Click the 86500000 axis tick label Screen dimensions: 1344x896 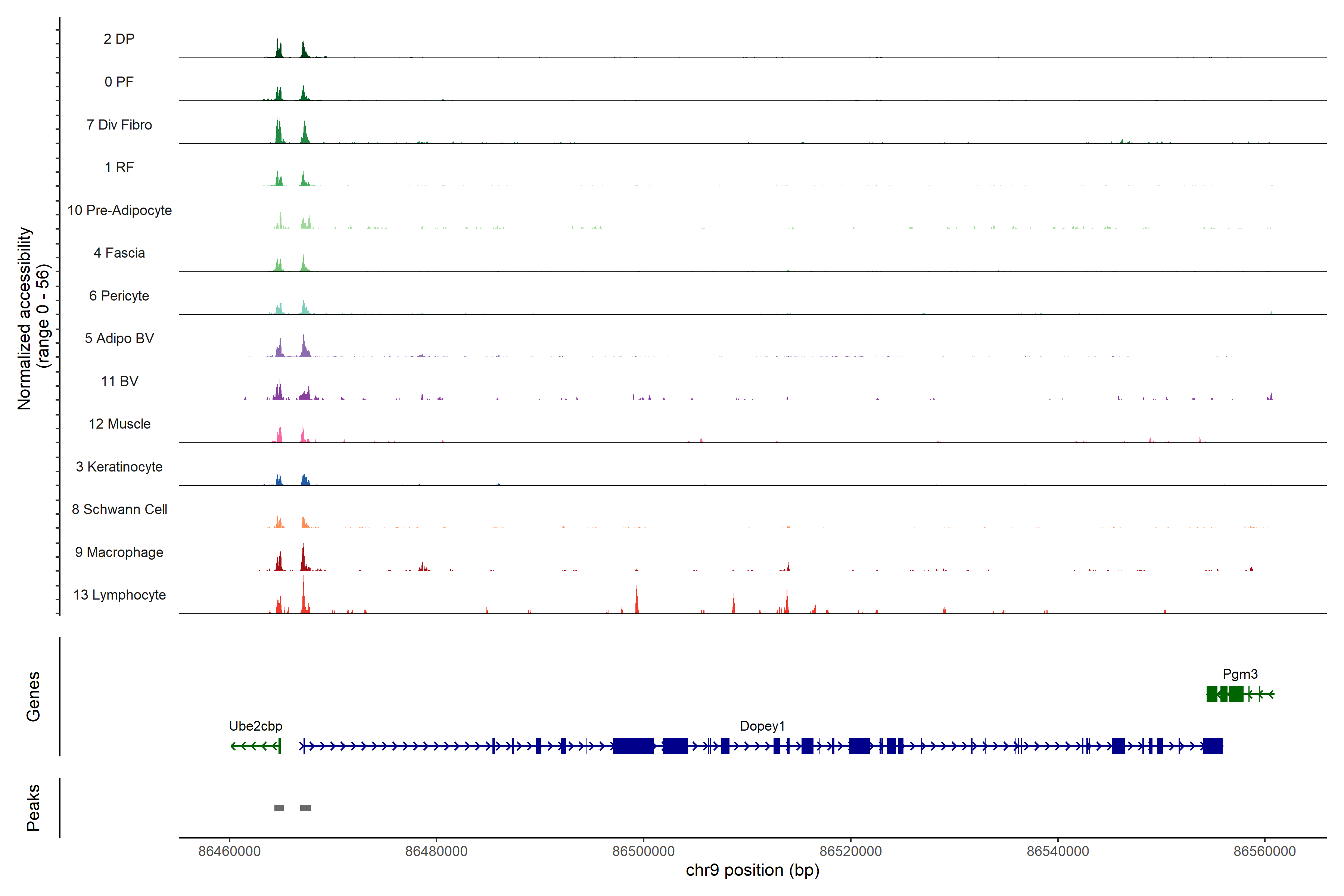pos(643,852)
